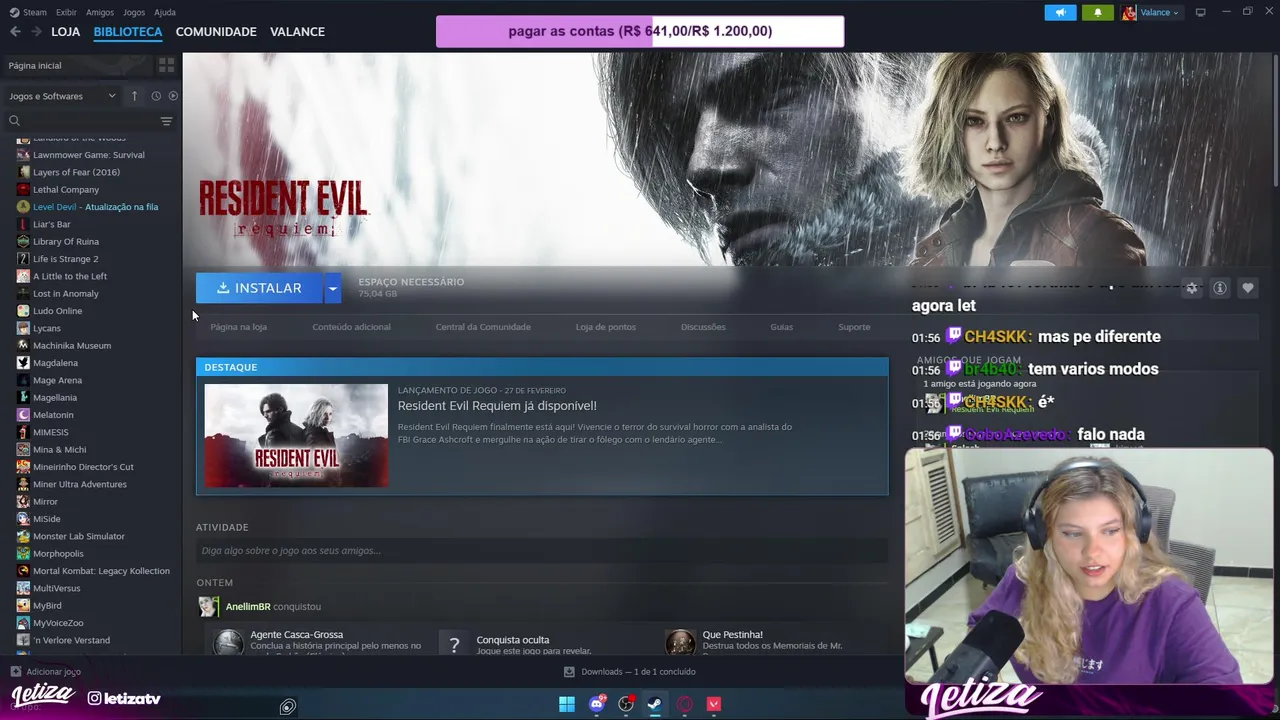
Task: Select the BIBLIOTECA tab
Action: click(x=128, y=31)
